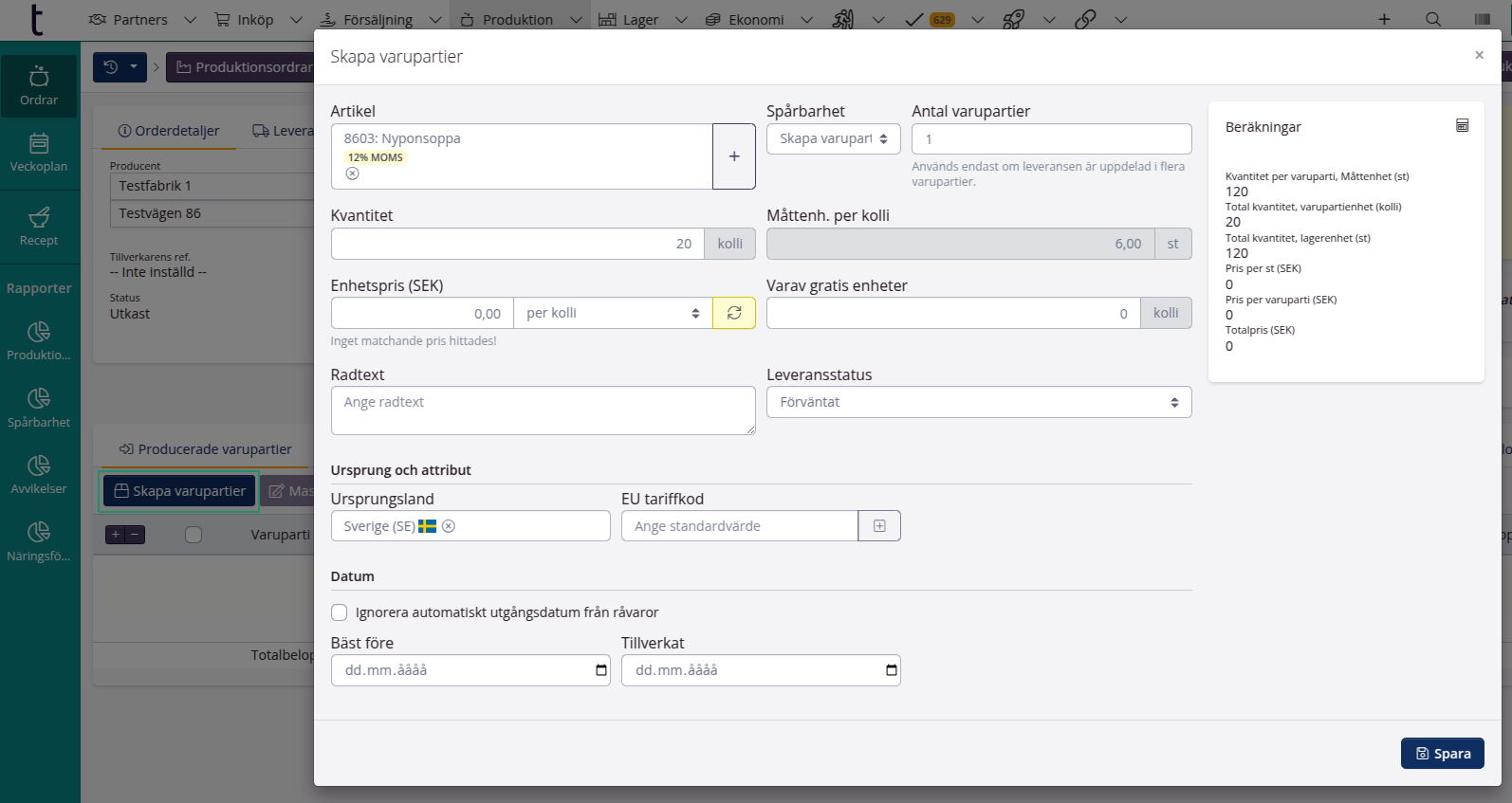Enable Ignorera automatiskt utgångsdatum checkbox
This screenshot has height=803, width=1512.
point(340,612)
